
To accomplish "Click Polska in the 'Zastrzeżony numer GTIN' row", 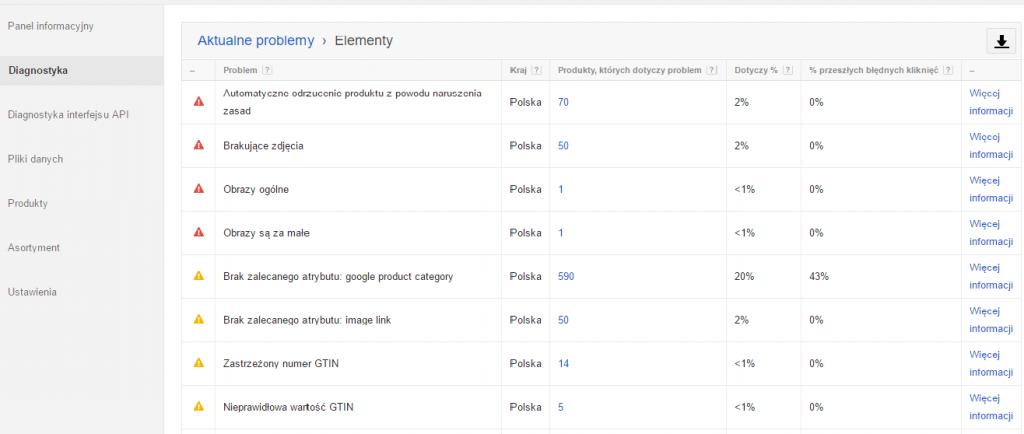I will click(526, 364).
